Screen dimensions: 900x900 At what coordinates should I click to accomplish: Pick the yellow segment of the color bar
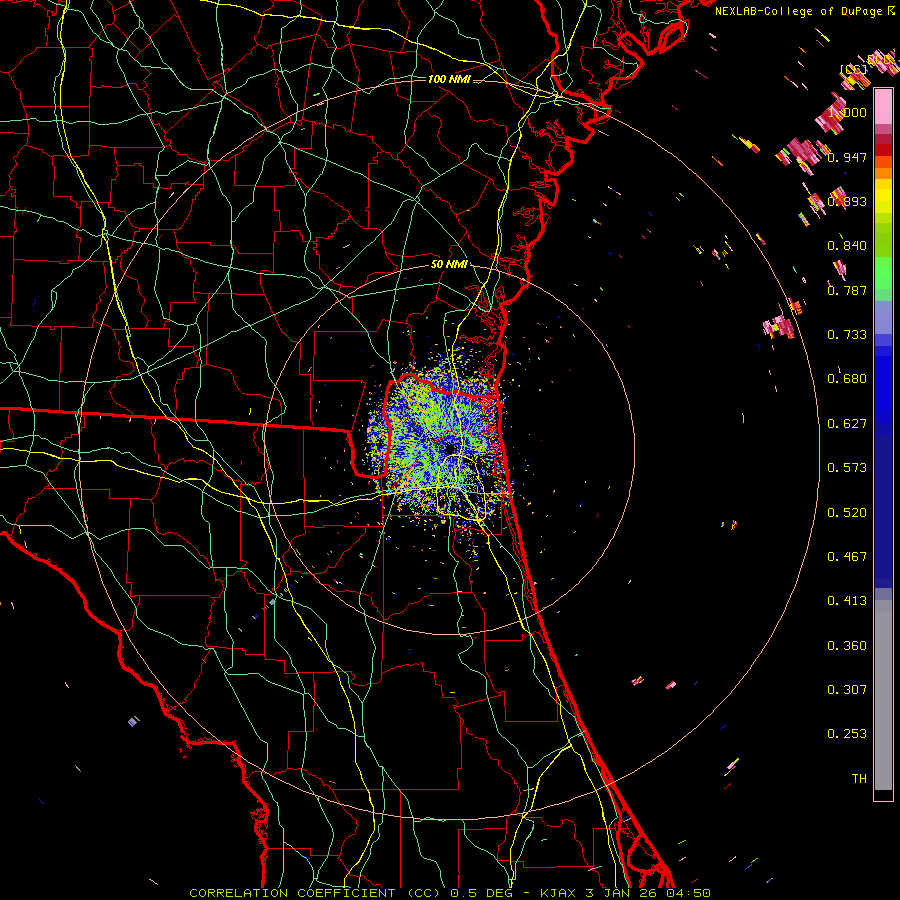[883, 197]
